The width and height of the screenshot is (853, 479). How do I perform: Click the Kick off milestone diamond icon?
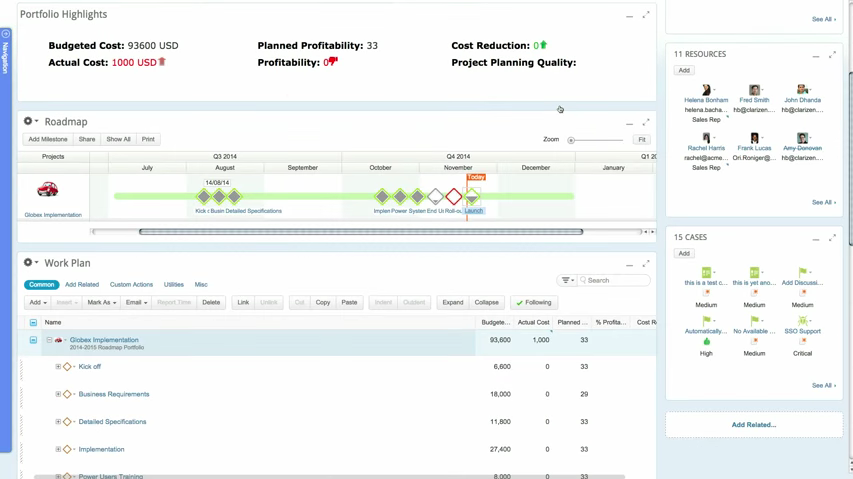coord(68,367)
